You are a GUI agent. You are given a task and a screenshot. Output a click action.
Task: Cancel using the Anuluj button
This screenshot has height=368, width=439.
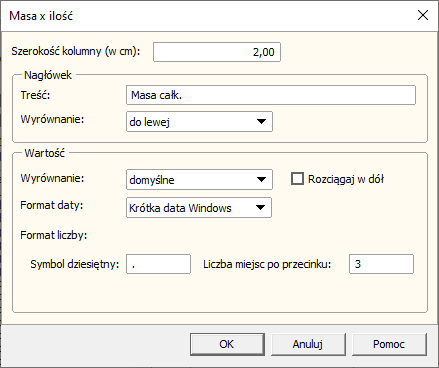coord(308,344)
